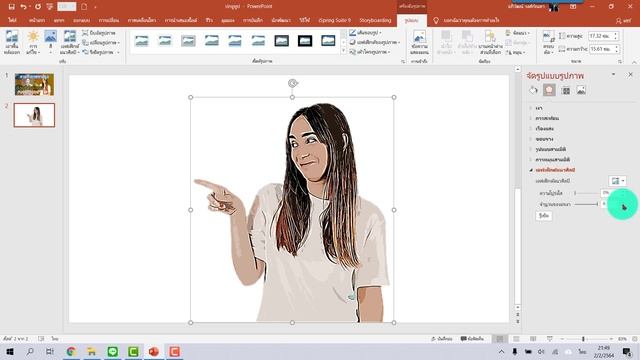Open the Design ribbon tab
640x360 pixels.
(81, 20)
